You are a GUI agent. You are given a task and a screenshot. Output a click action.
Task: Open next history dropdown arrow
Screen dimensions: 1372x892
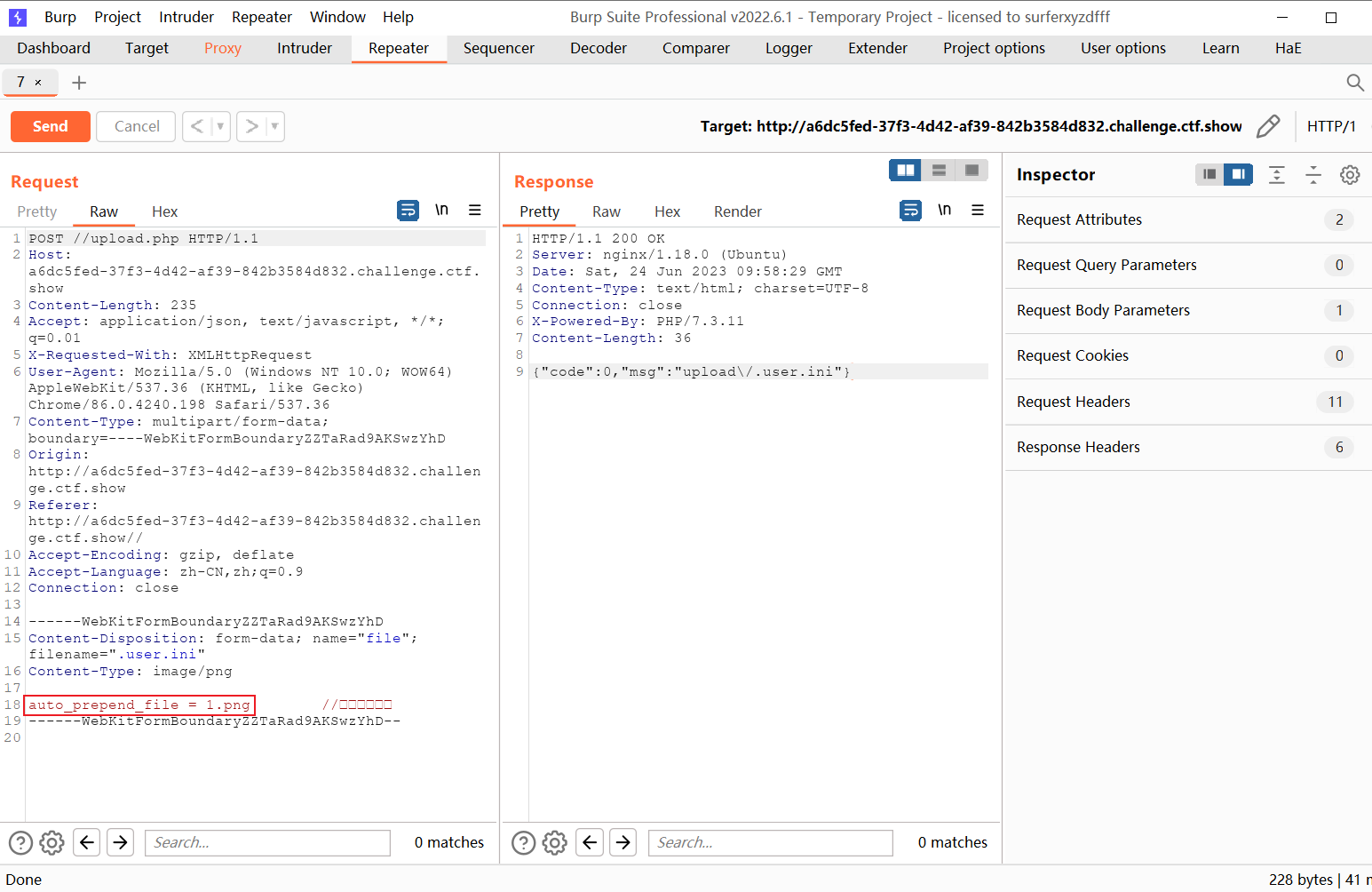click(x=275, y=126)
